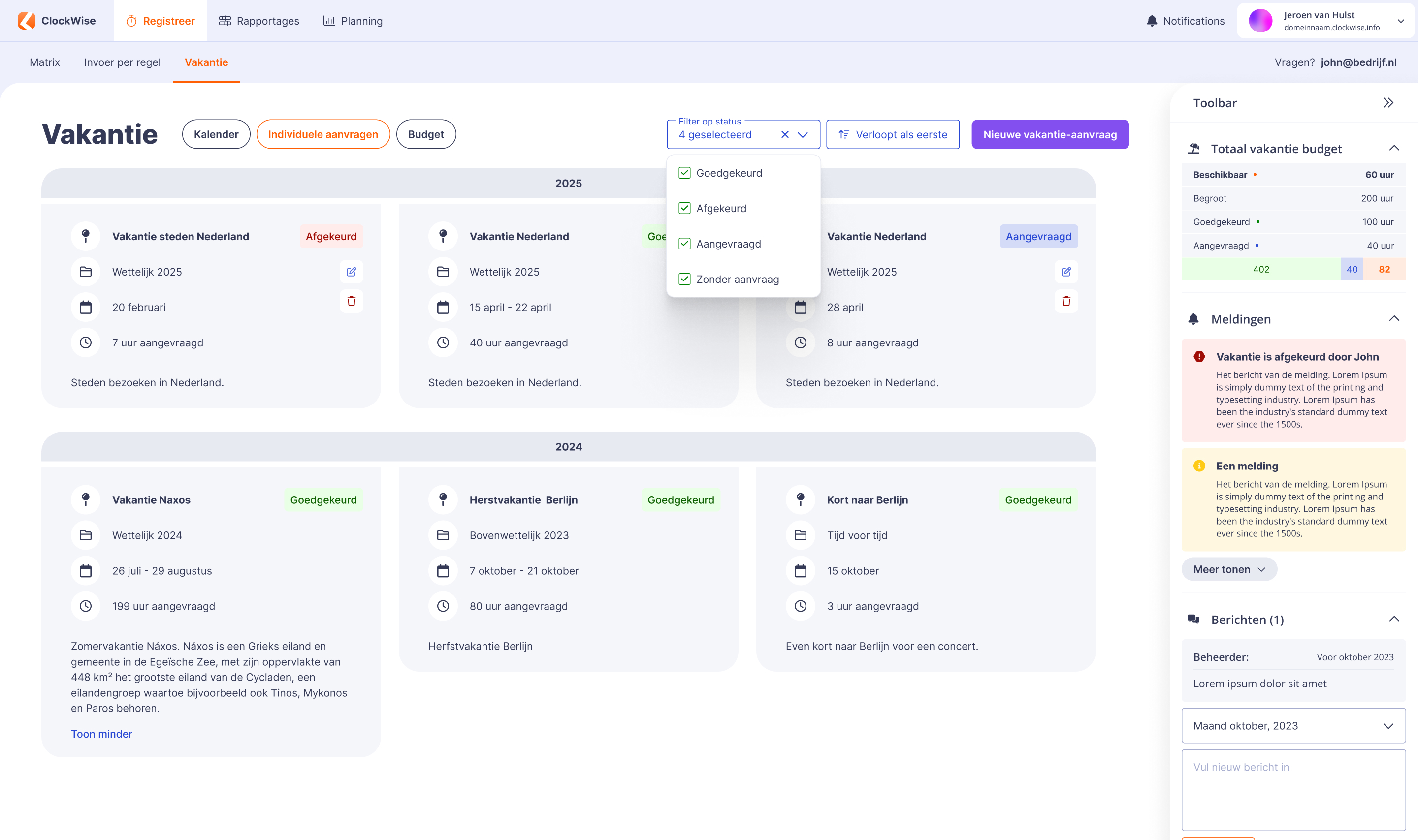Click the Nieuwe vakantie-aanvraag button
Image resolution: width=1418 pixels, height=840 pixels.
pos(1049,135)
